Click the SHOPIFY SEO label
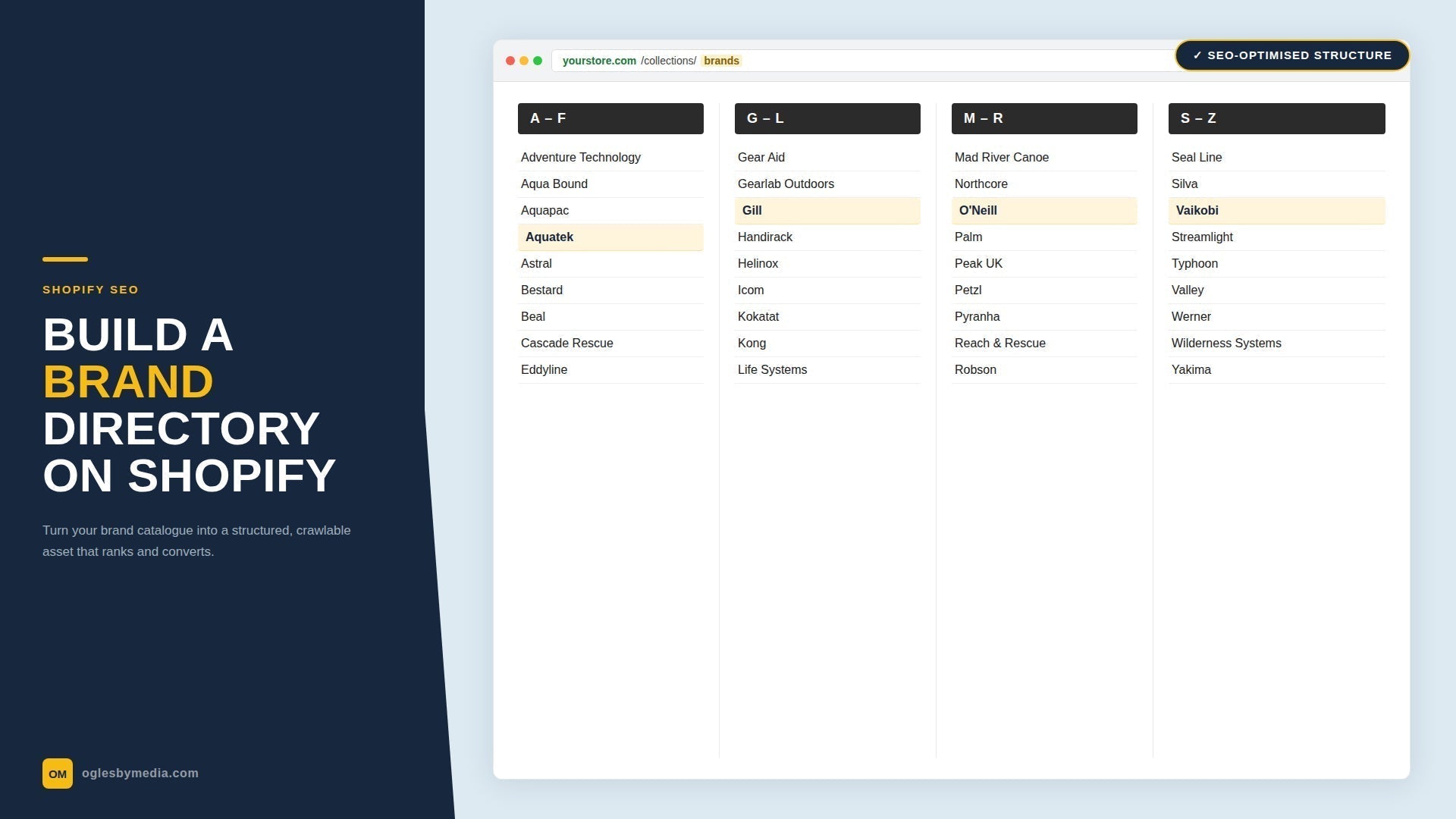This screenshot has height=819, width=1456. (90, 290)
